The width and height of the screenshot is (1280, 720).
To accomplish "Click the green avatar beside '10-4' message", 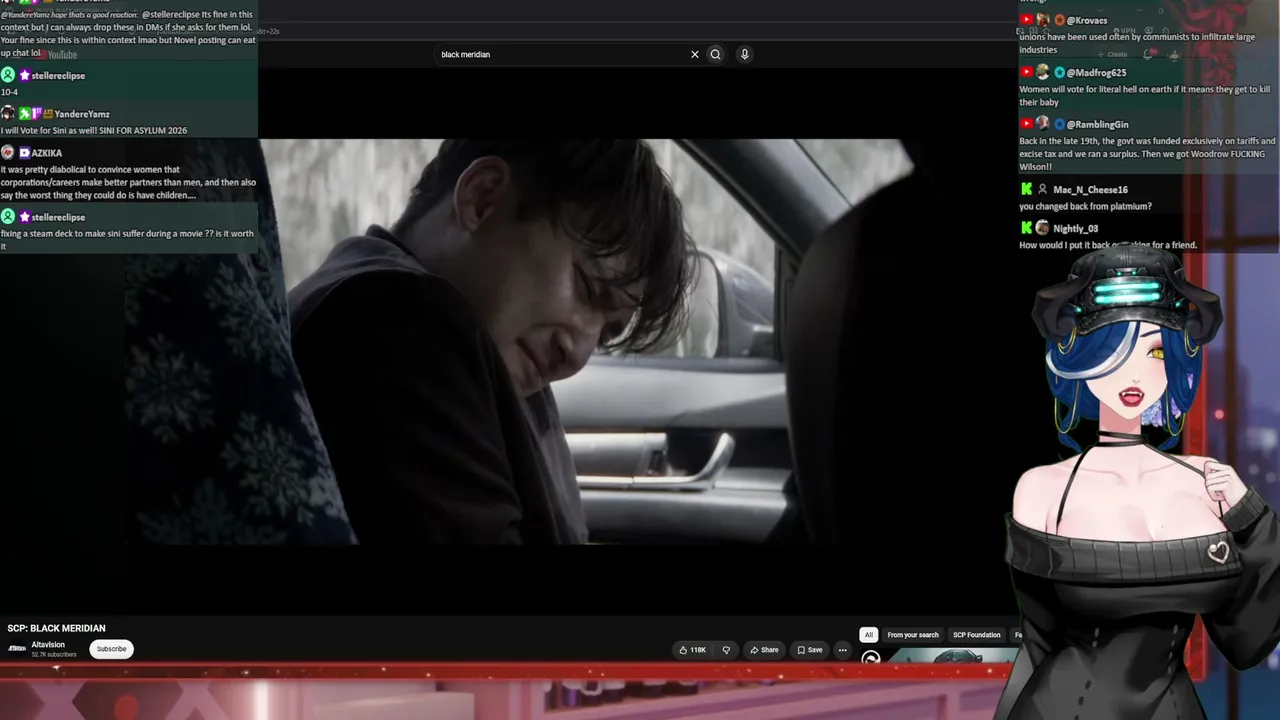I will [8, 75].
